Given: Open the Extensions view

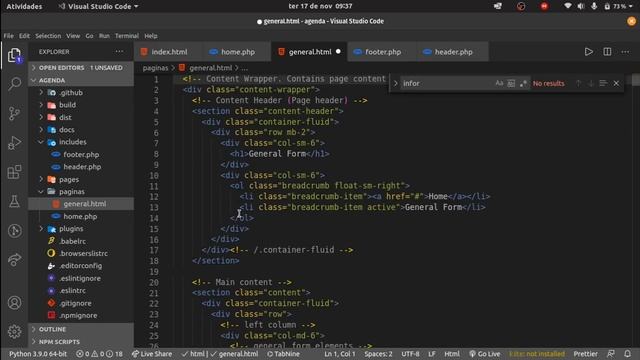Looking at the screenshot, I should [x=14, y=172].
